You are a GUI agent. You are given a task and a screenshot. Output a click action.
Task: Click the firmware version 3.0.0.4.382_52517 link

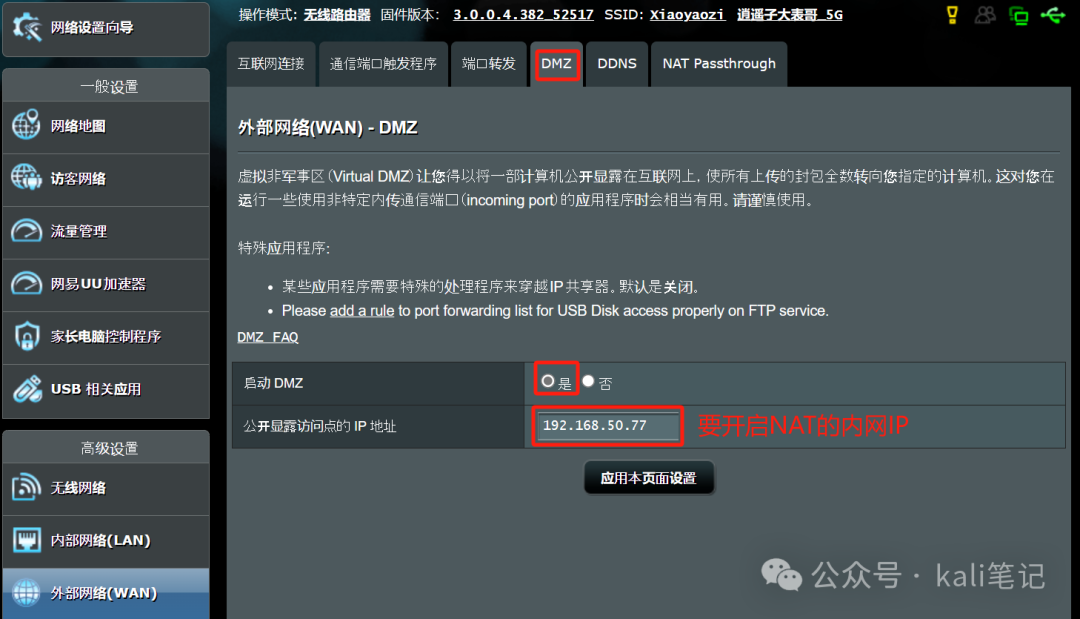523,14
